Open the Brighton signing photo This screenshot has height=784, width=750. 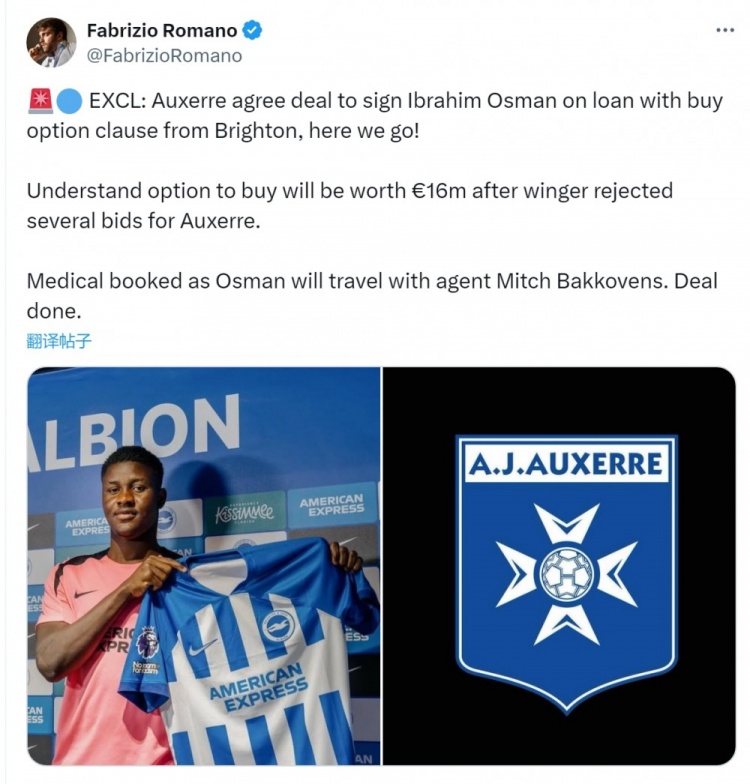[x=204, y=566]
